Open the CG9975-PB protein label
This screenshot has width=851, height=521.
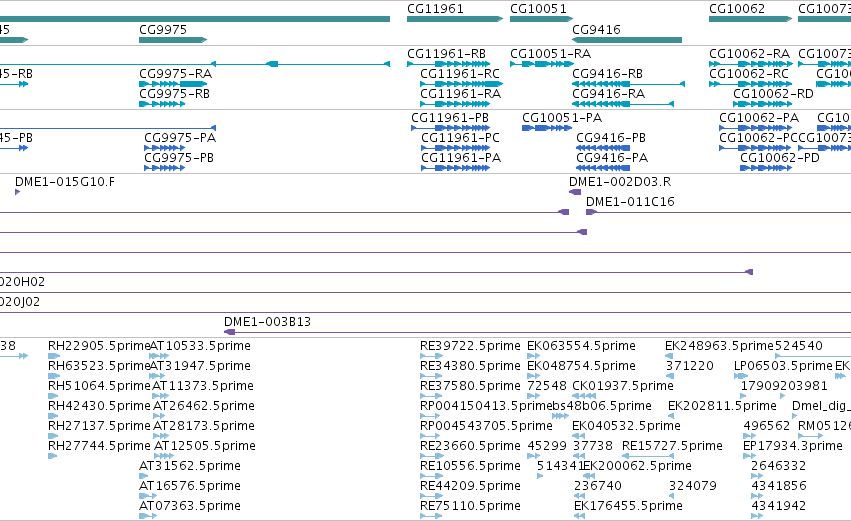pos(179,158)
